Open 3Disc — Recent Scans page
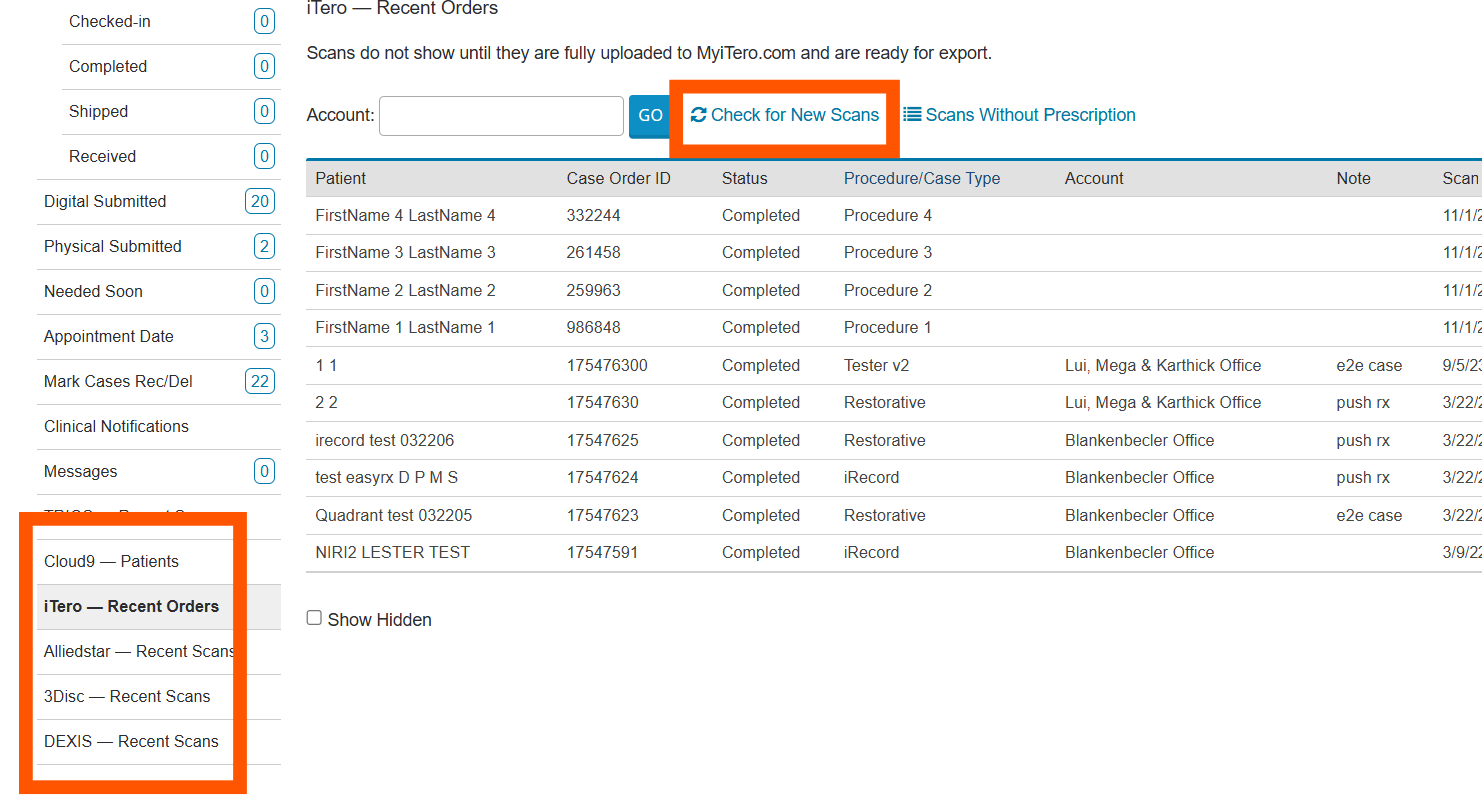 click(127, 696)
